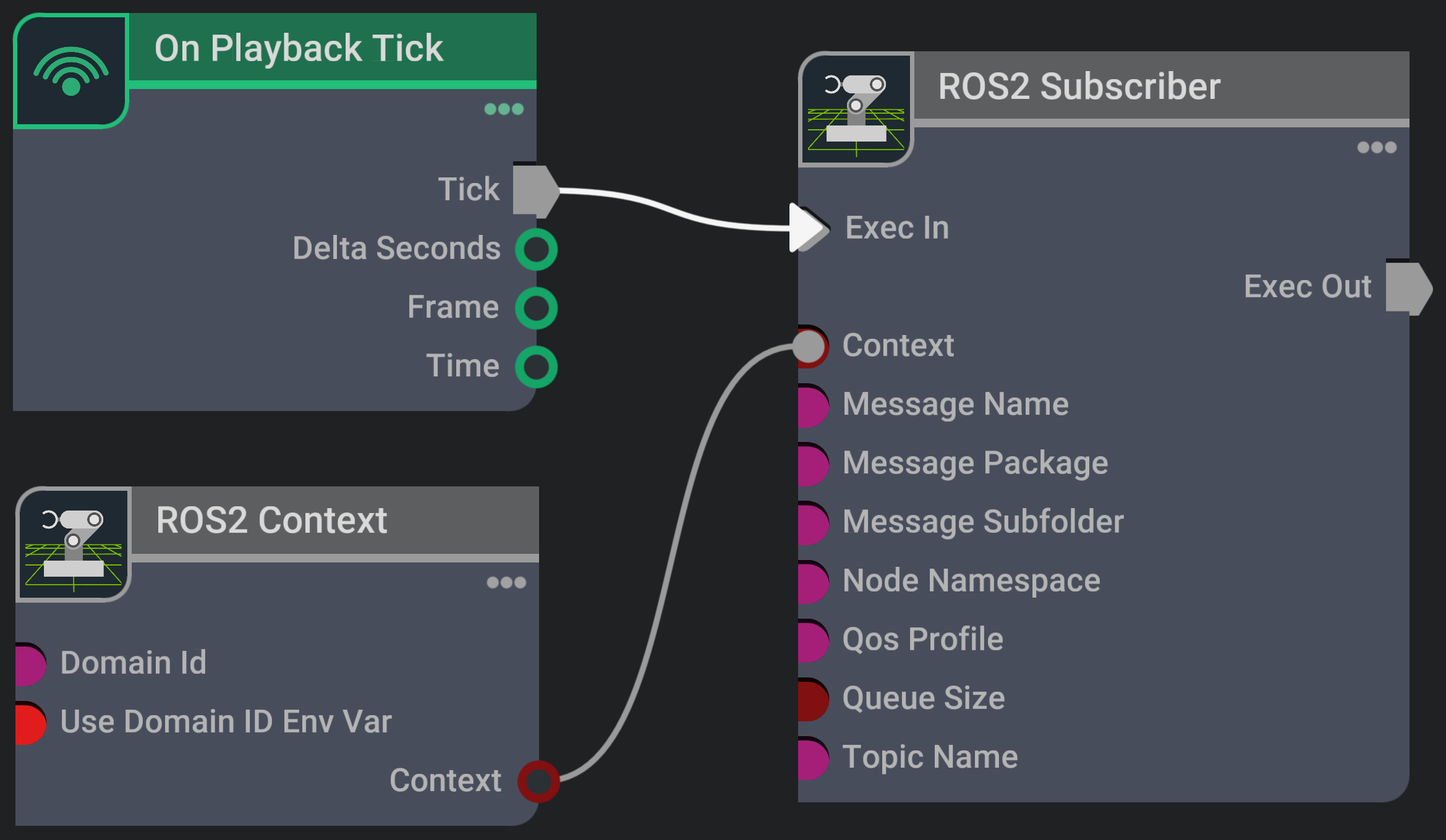The width and height of the screenshot is (1446, 840).
Task: Click the Exec In input arrow port
Action: coord(807,227)
